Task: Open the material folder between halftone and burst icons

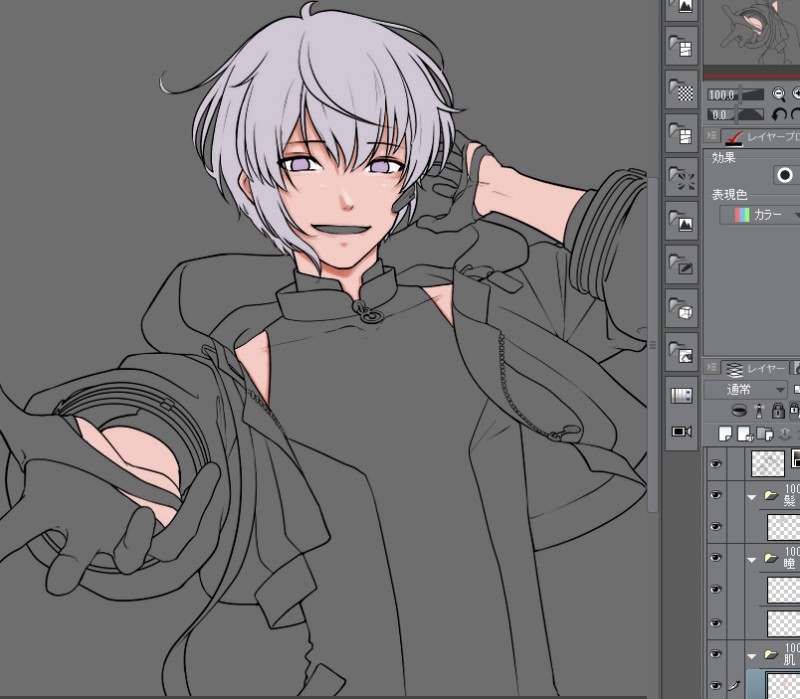Action: point(681,134)
